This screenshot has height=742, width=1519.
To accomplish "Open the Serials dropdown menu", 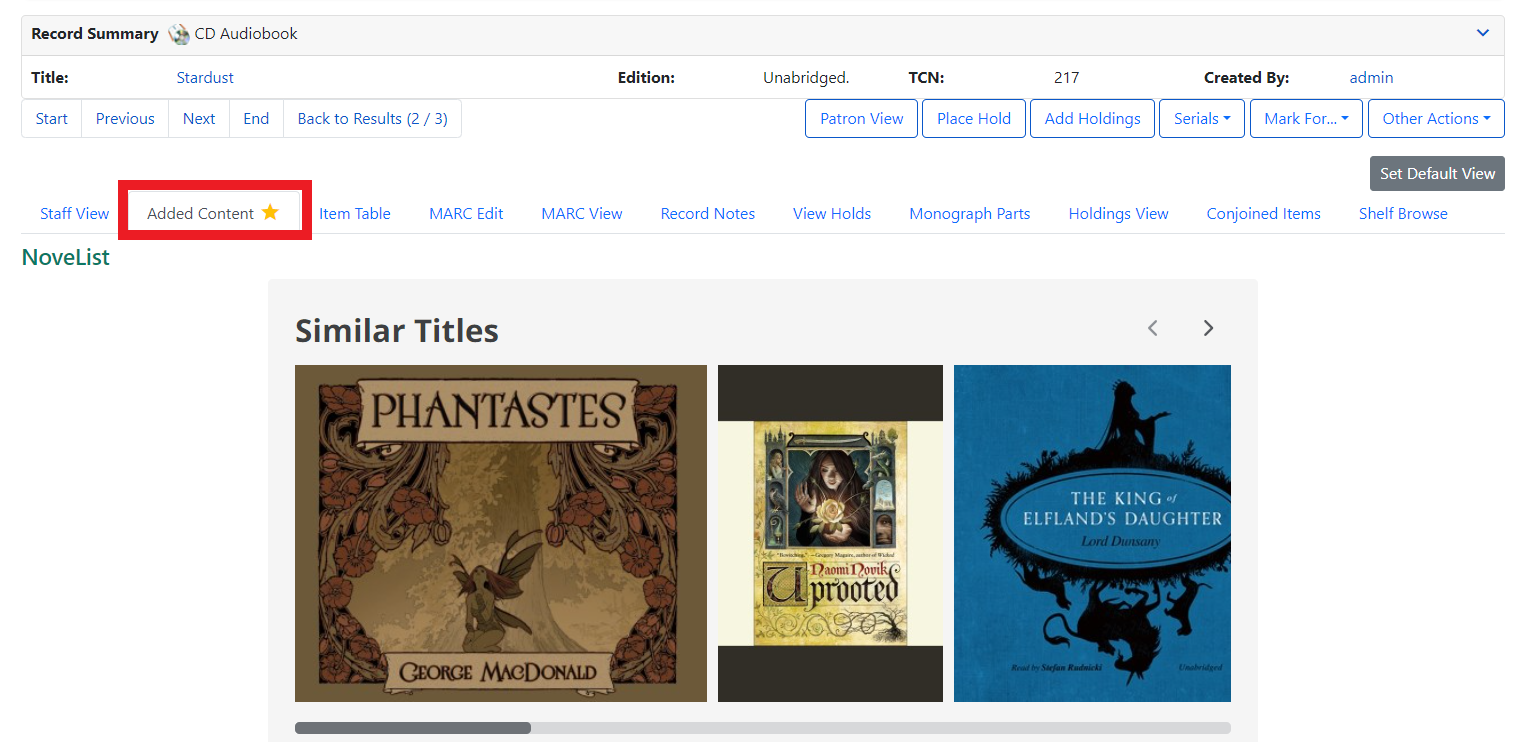I will tap(1201, 118).
